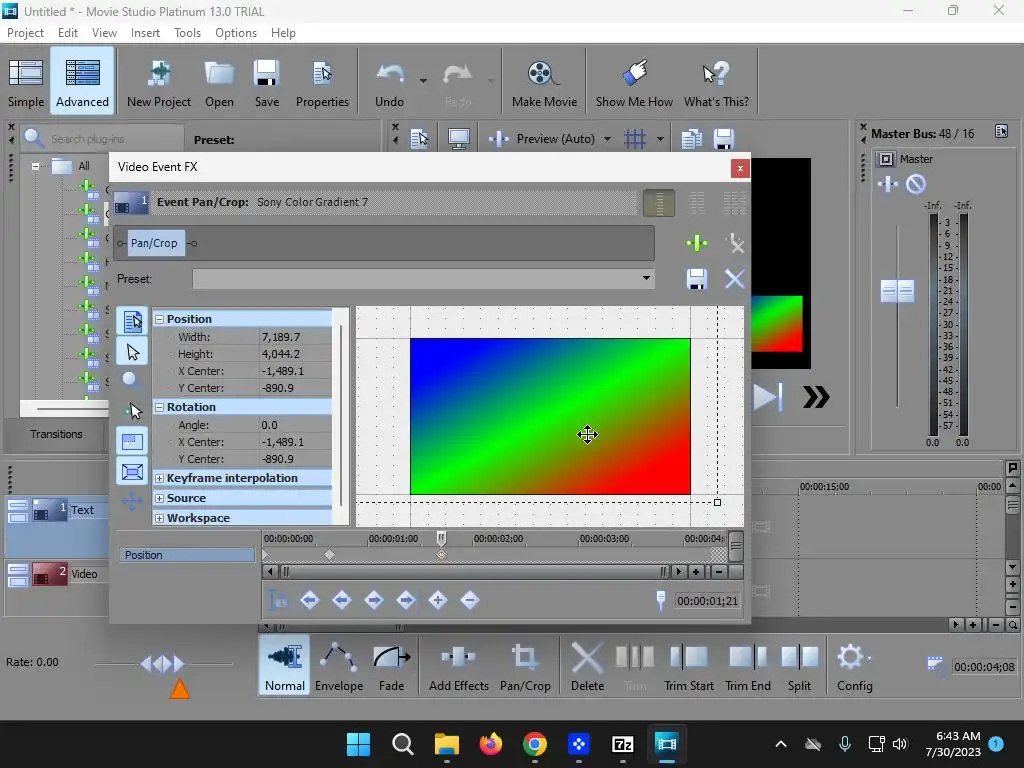
Task: Click the Trim End tool
Action: [x=748, y=667]
